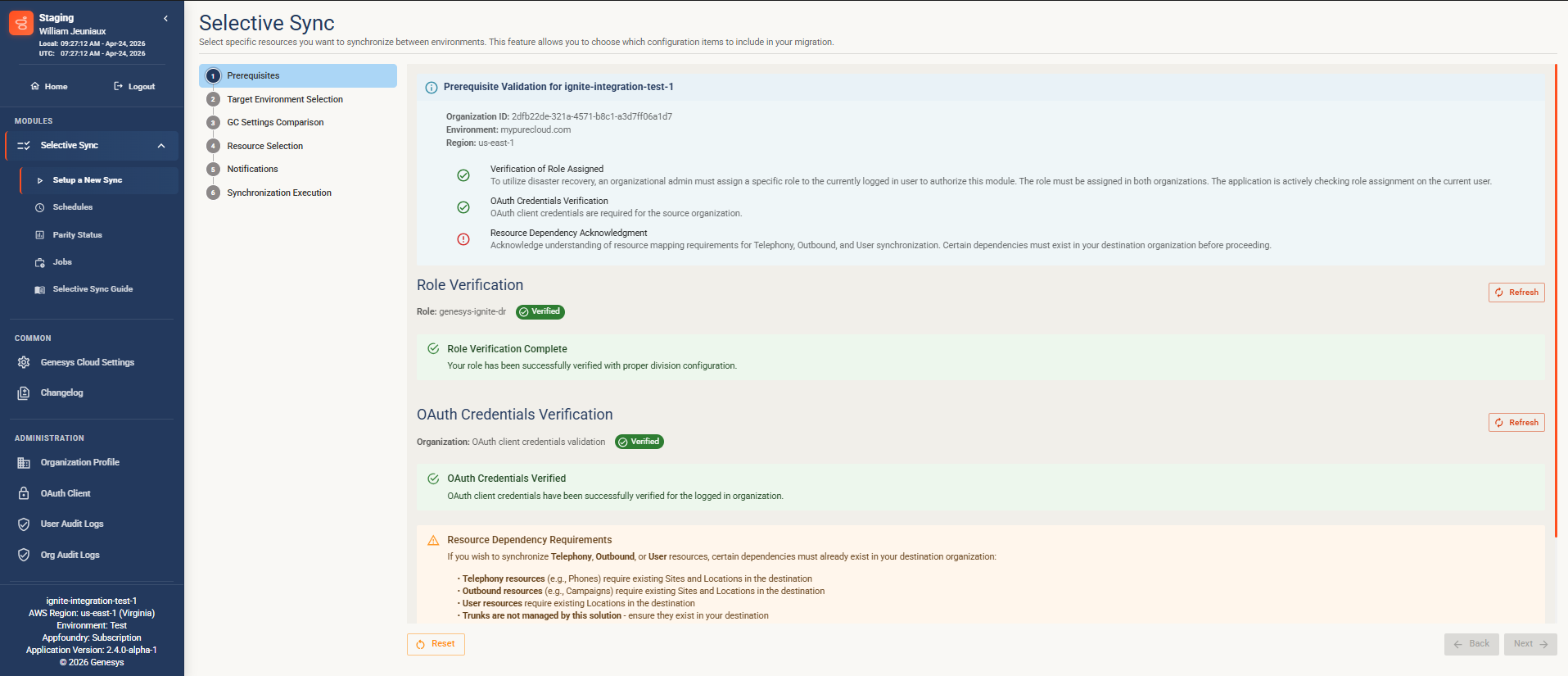Click green check for Verification of Role Assigned
Image resolution: width=1568 pixels, height=676 pixels.
coord(463,175)
